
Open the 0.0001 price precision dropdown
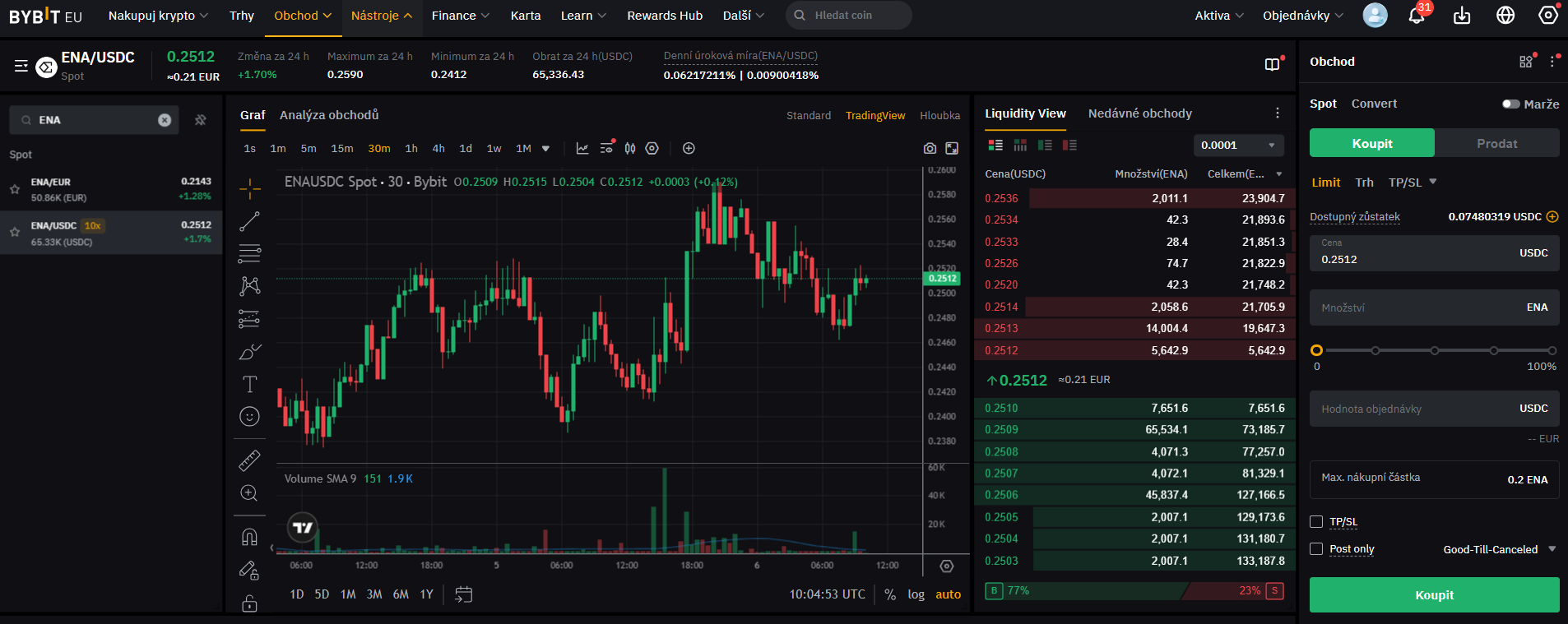point(1238,146)
